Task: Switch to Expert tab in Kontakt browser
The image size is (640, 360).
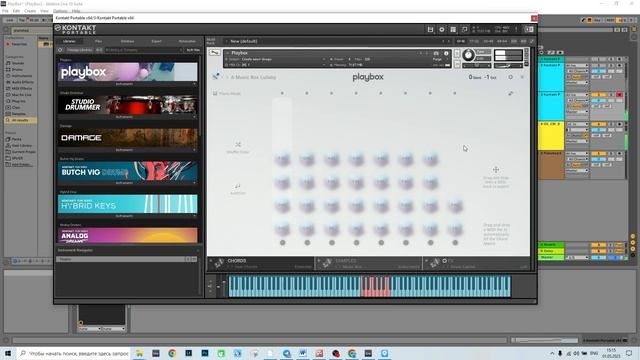Action: click(x=156, y=41)
